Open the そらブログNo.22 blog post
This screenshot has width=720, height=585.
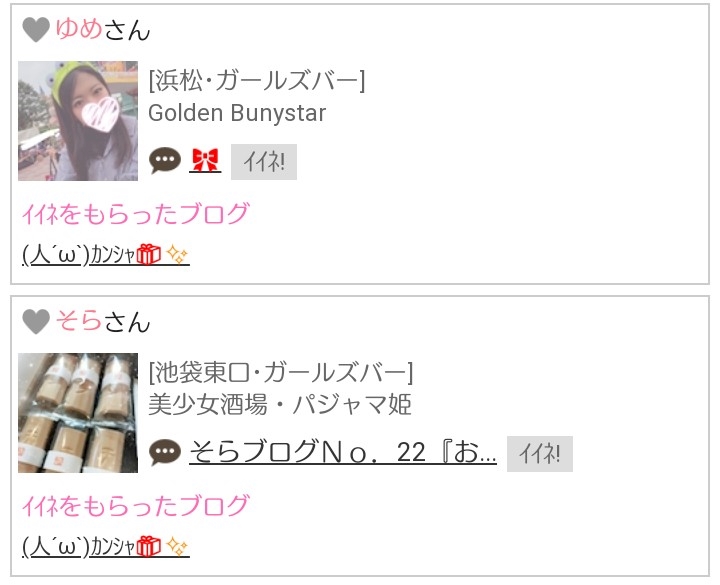(x=343, y=452)
